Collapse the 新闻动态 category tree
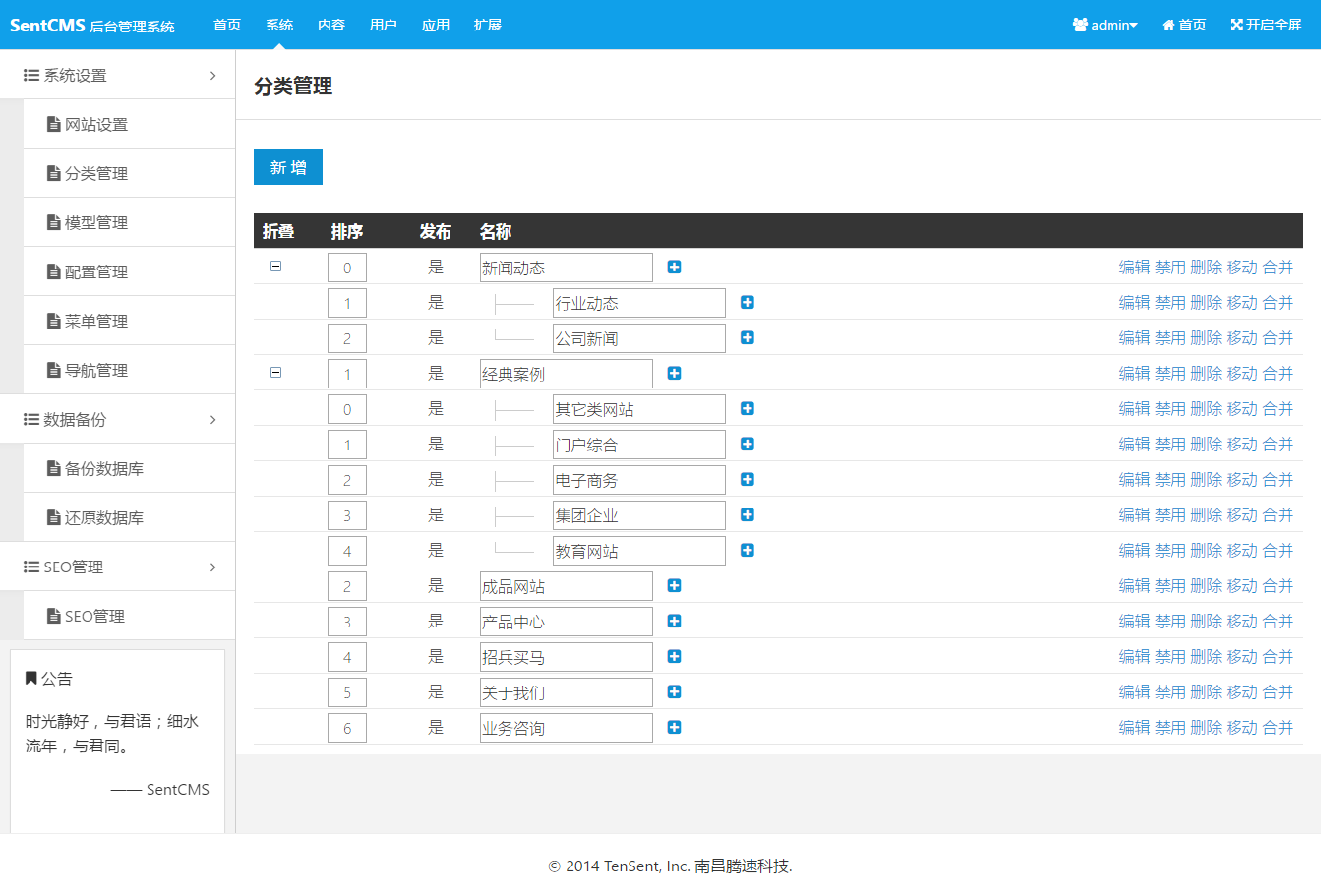Screen dimensions: 1321x896 point(275,266)
